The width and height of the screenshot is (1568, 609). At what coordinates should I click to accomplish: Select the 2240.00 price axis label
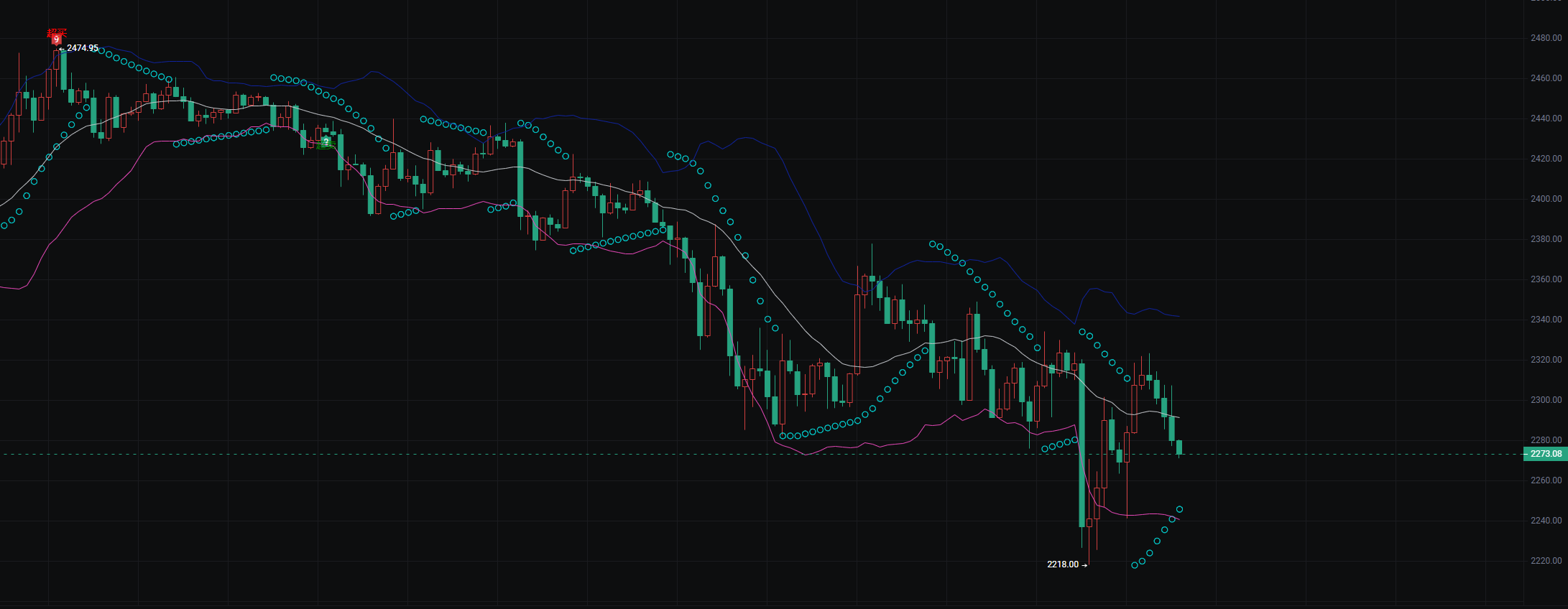coord(1546,521)
